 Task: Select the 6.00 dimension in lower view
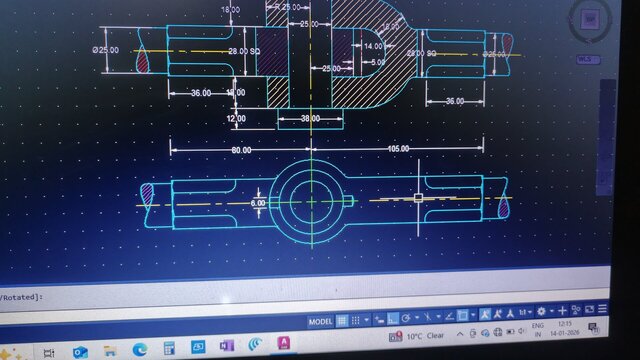[x=258, y=203]
